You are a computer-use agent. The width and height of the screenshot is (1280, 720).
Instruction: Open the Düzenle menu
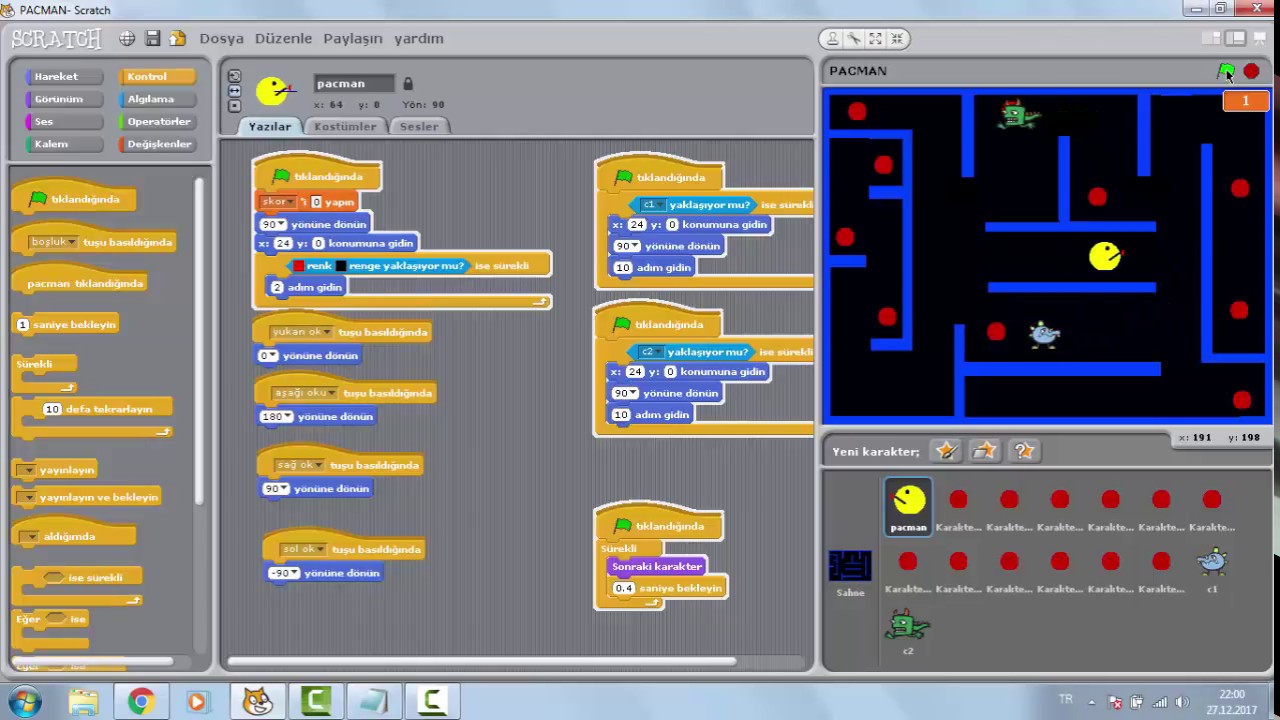(x=283, y=38)
